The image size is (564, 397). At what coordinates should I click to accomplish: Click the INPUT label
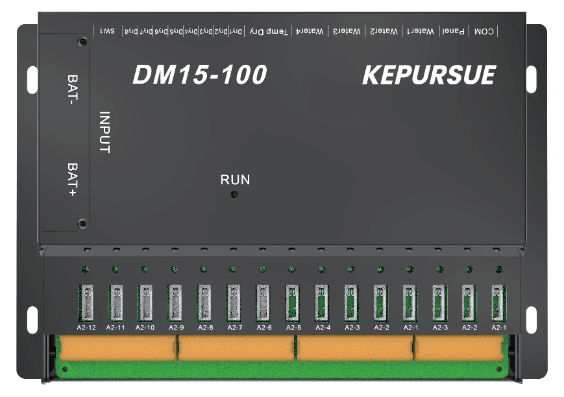coord(105,132)
